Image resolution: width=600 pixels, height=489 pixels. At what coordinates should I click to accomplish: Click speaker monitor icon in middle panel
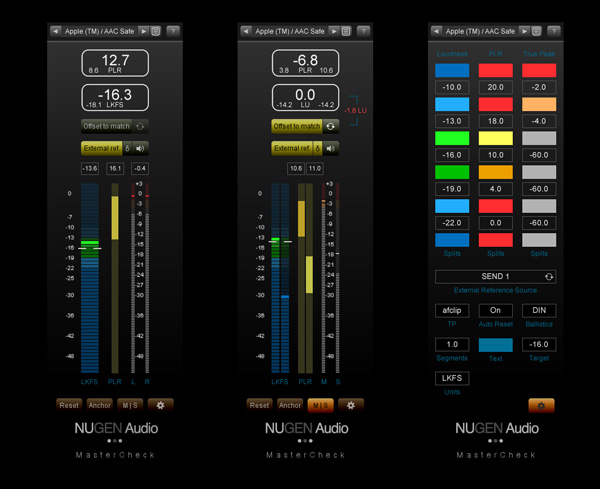tap(331, 148)
